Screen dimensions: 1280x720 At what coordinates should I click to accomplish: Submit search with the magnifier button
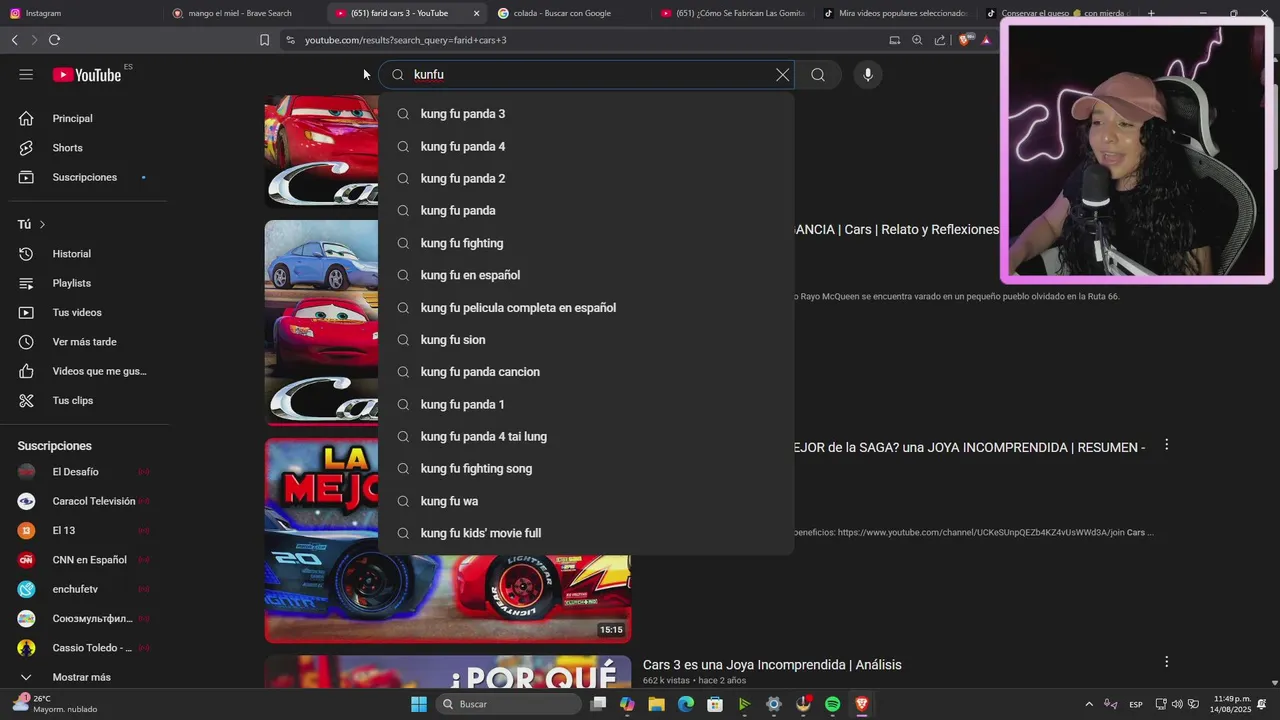click(x=818, y=75)
